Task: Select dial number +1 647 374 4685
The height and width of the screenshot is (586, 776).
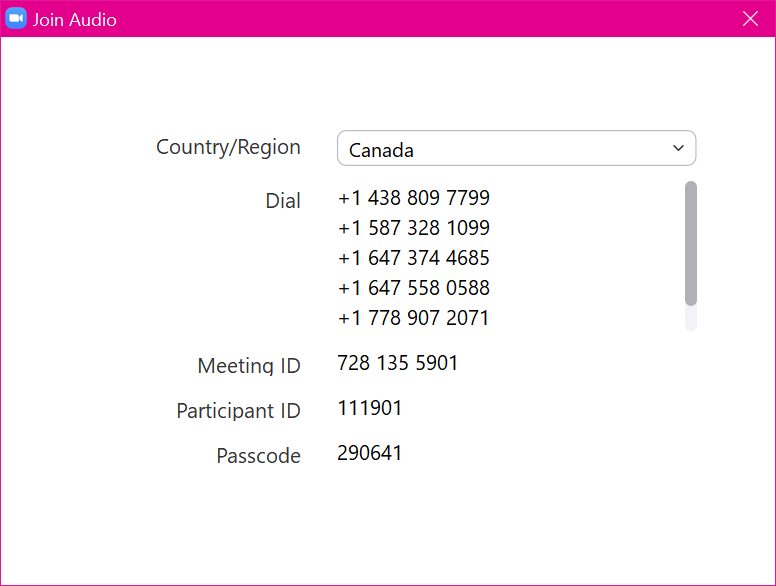Action: point(414,258)
